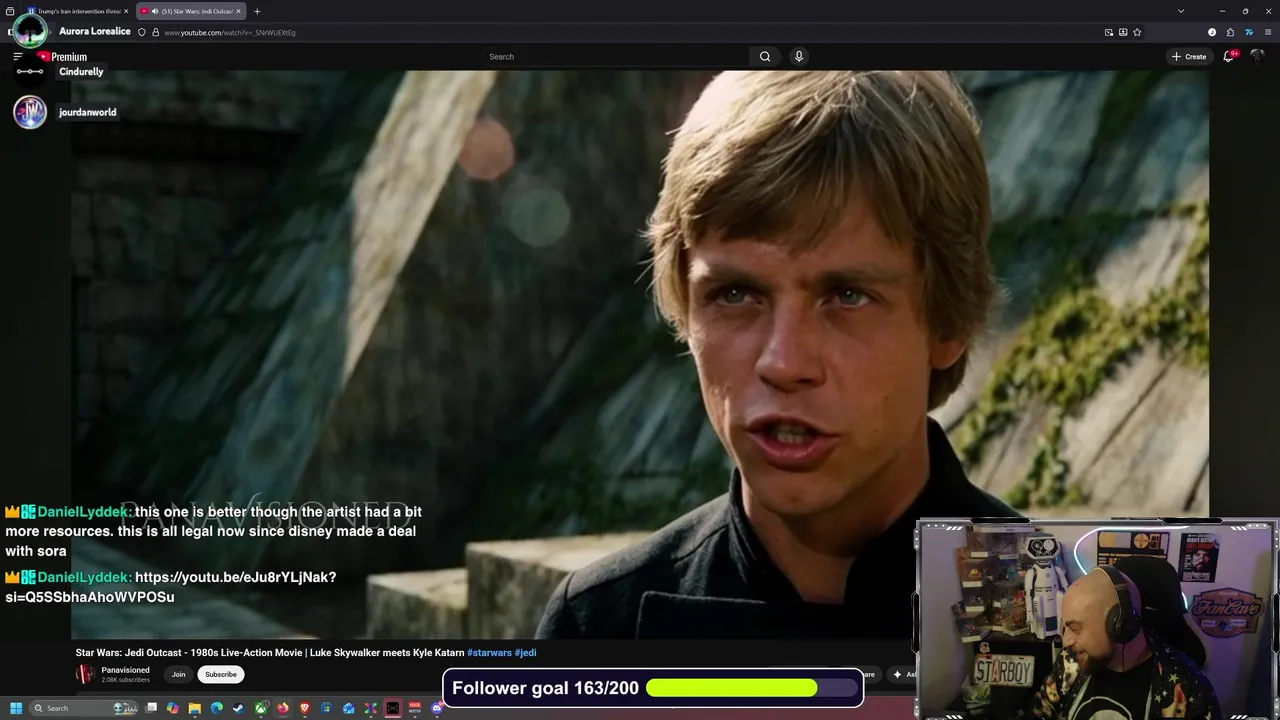Close the Star Wars: Jedi Outcast tab

pos(238,11)
